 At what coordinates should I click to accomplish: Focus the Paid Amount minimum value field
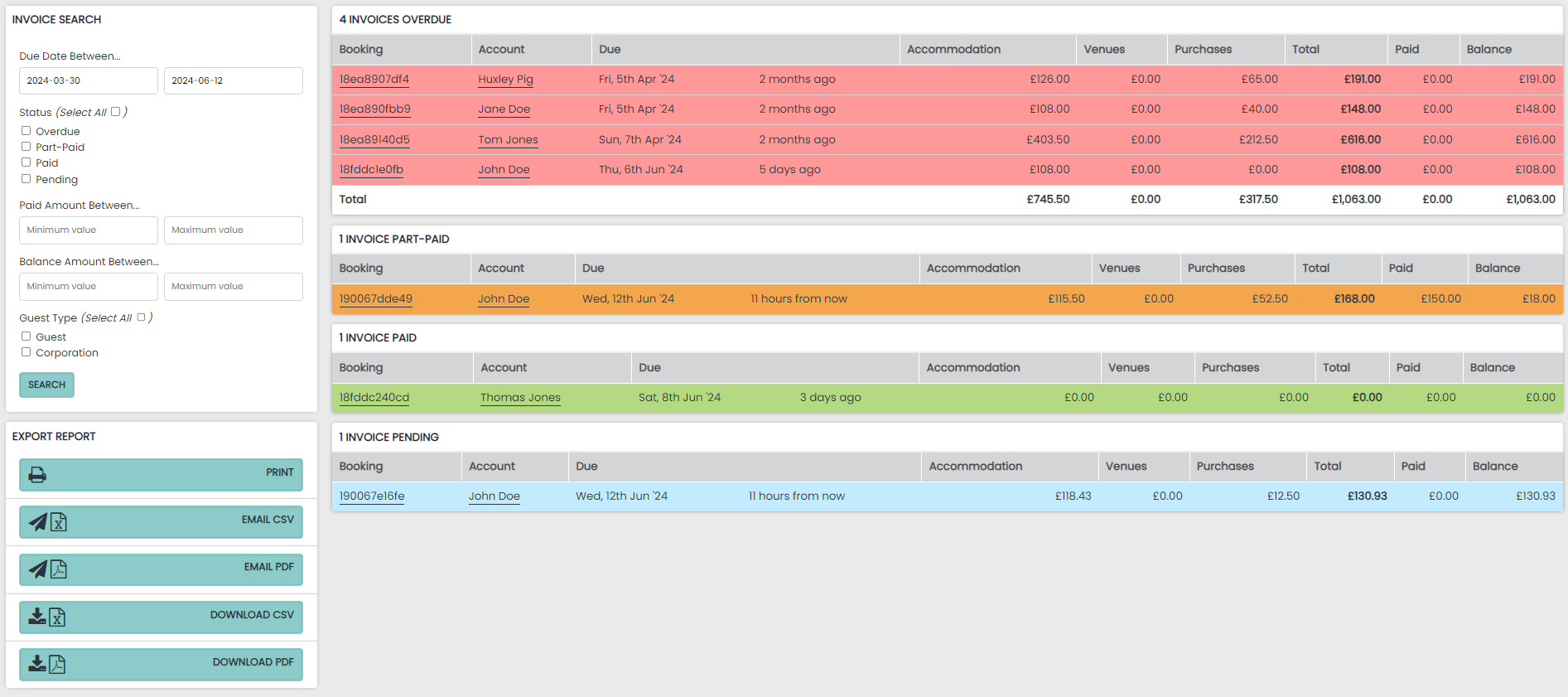[88, 230]
